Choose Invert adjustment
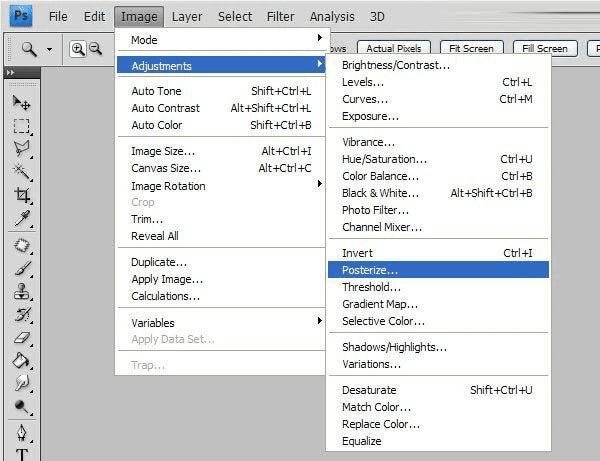The image size is (600, 461). click(x=438, y=253)
